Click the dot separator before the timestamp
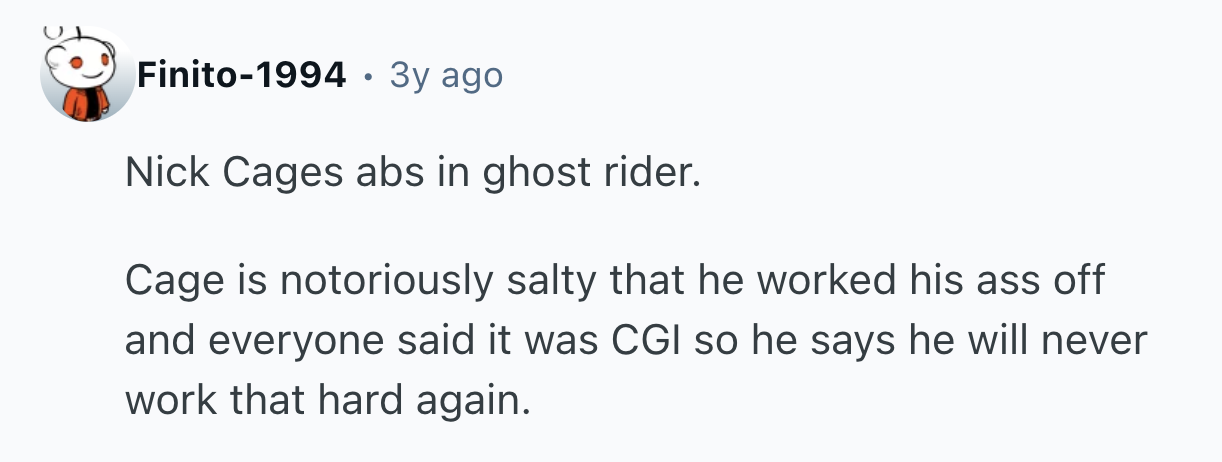 point(369,75)
